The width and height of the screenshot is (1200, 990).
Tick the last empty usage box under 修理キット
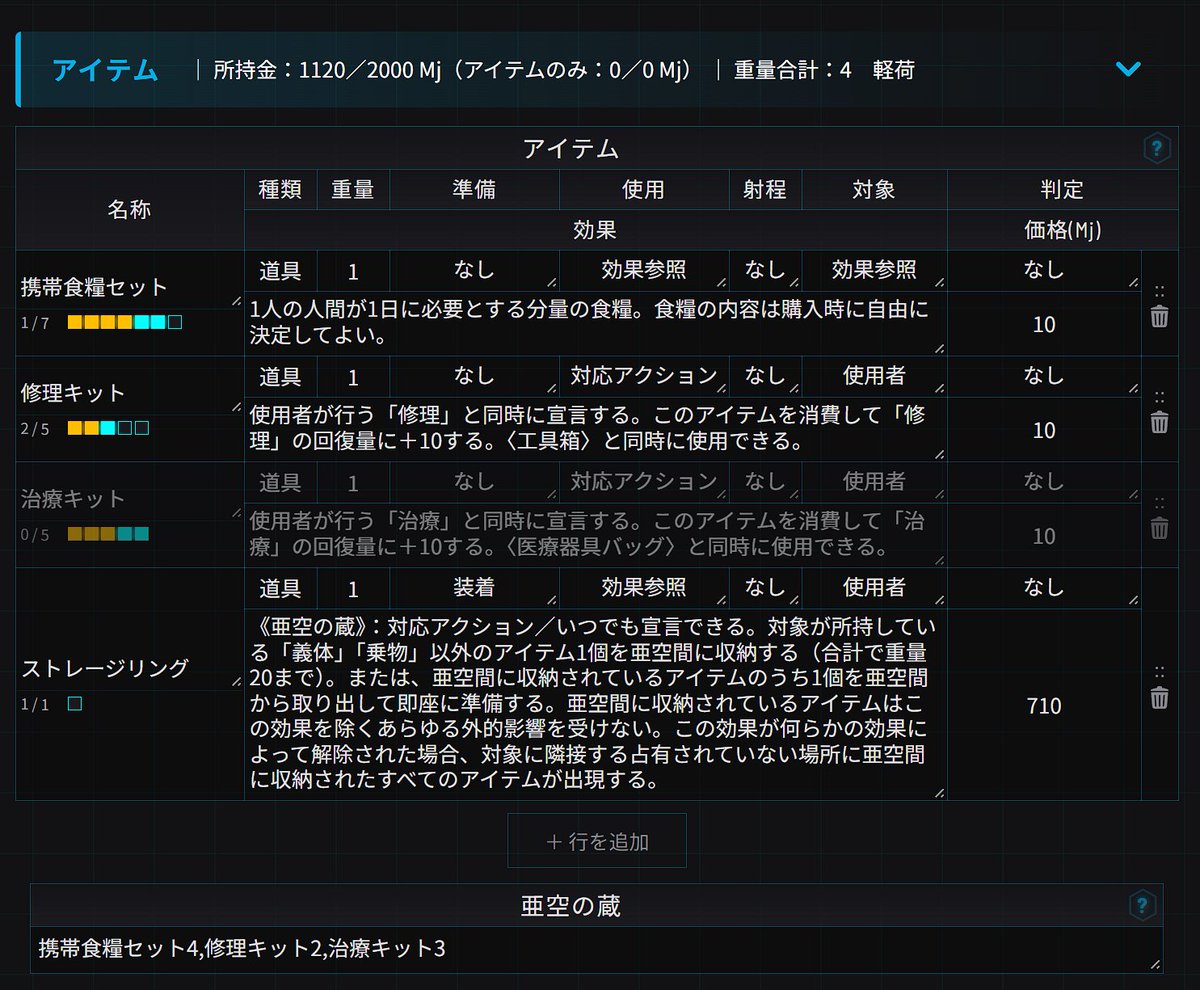tap(142, 428)
